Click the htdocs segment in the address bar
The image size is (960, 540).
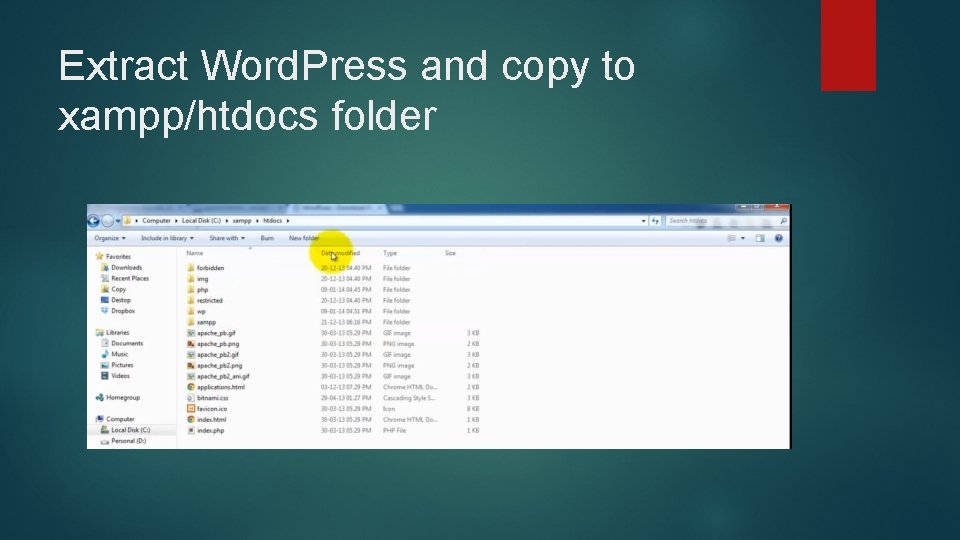pos(272,220)
